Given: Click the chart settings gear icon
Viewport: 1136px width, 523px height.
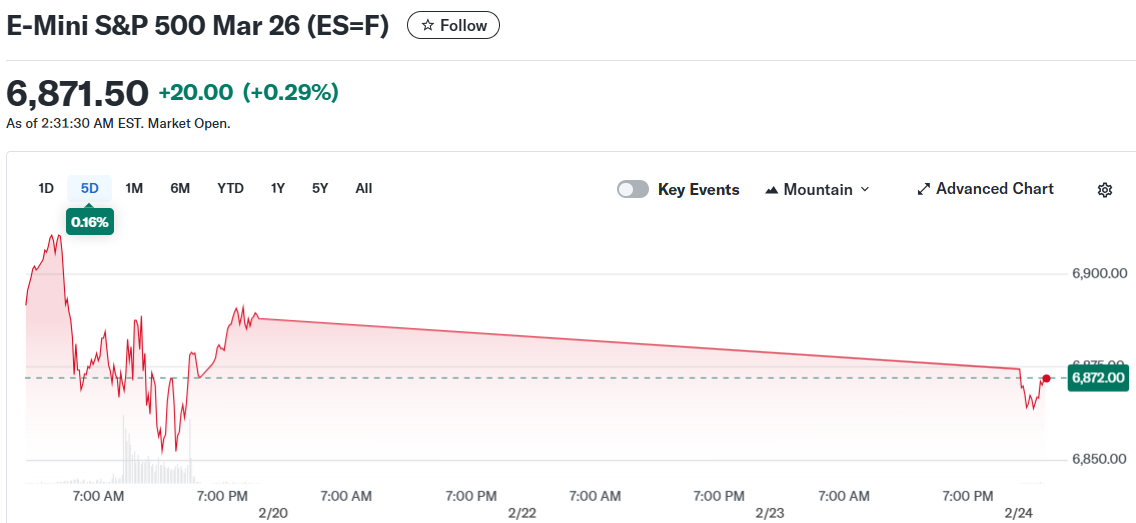Looking at the screenshot, I should pyautogui.click(x=1105, y=190).
